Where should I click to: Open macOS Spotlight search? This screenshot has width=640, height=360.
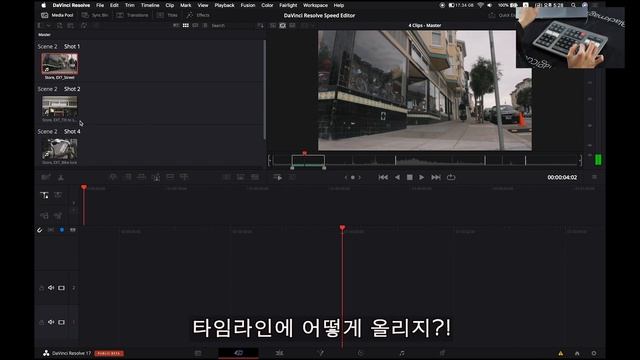(573, 5)
